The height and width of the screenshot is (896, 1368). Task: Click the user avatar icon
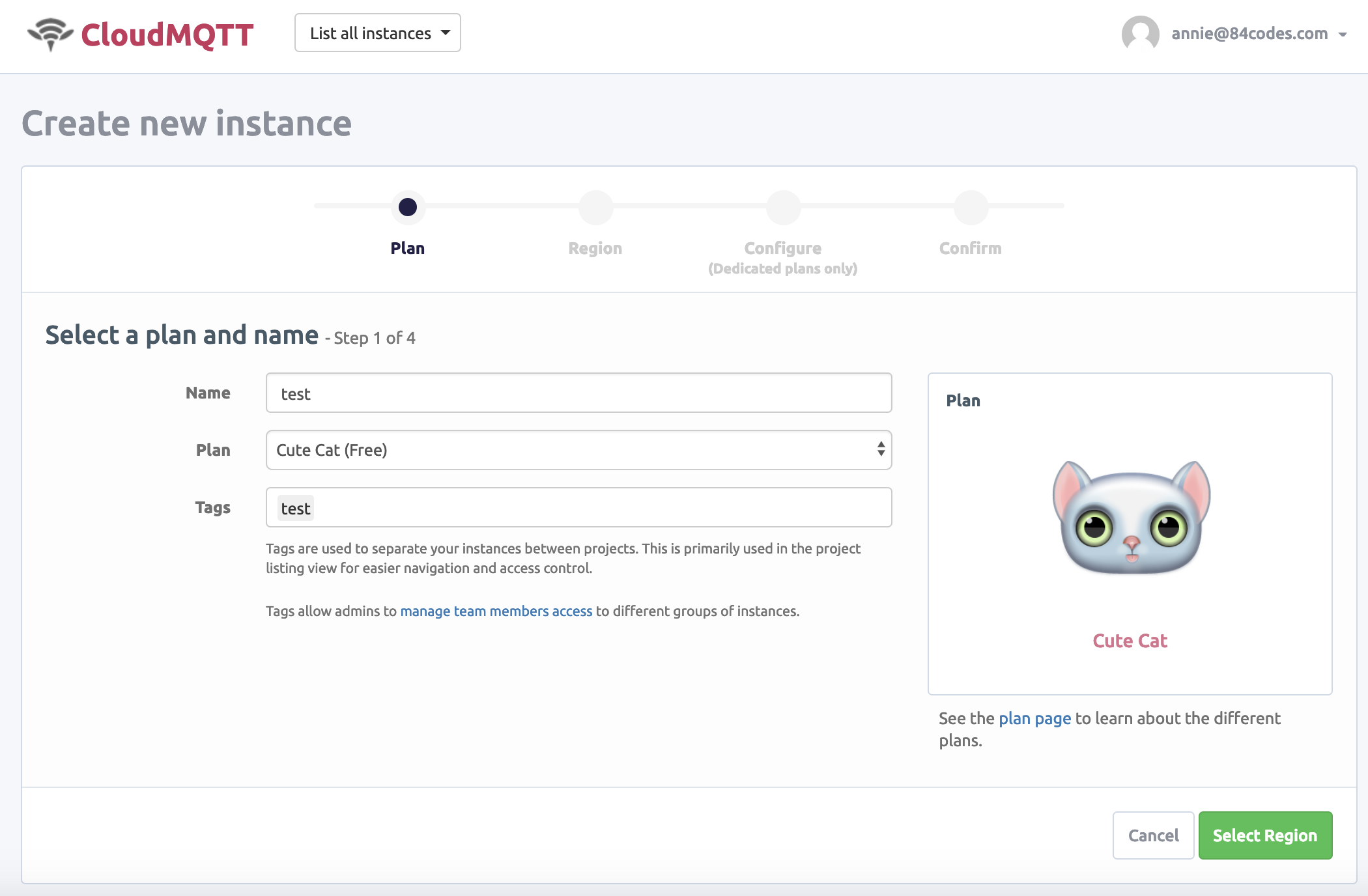pyautogui.click(x=1140, y=33)
